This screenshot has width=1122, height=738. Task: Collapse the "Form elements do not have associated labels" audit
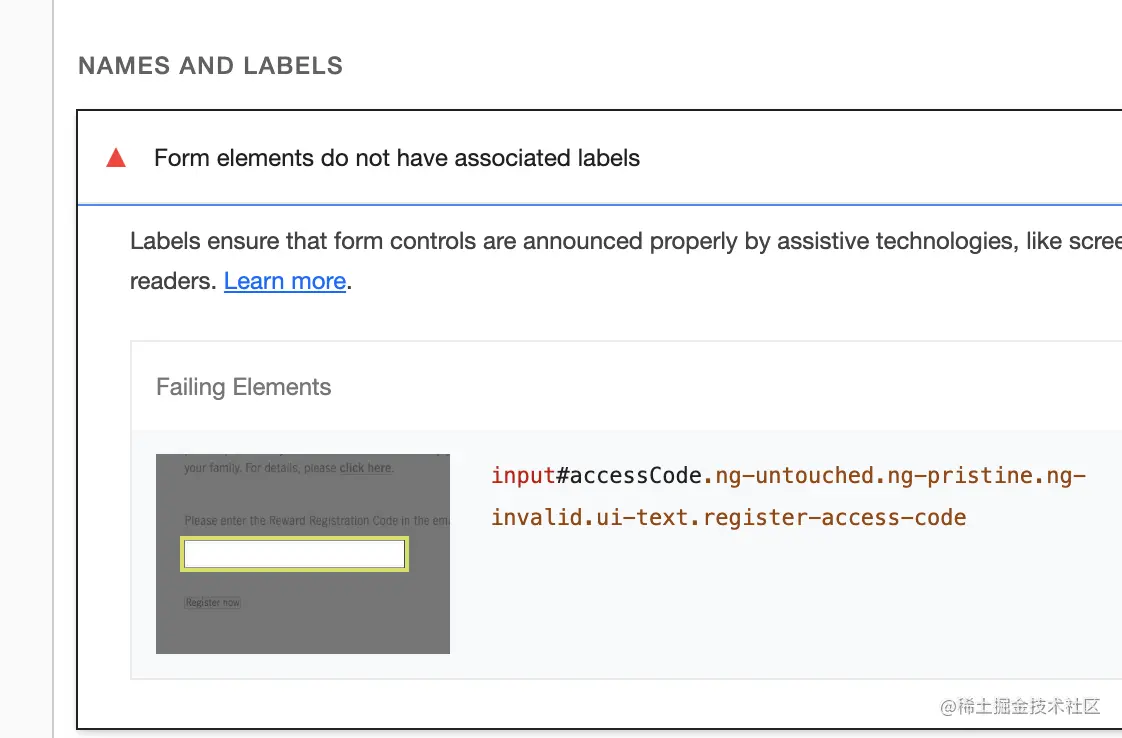397,158
